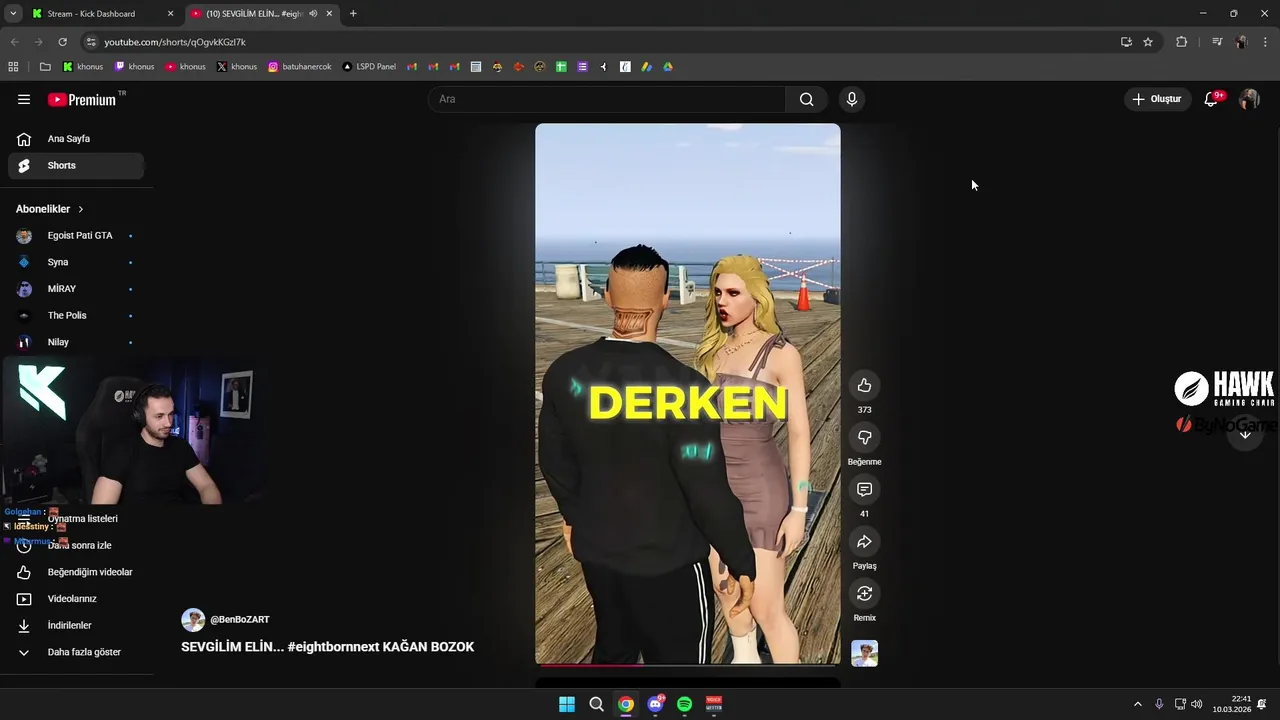Open the Twitch khonus bookmark
1280x720 pixels.
coord(135,67)
